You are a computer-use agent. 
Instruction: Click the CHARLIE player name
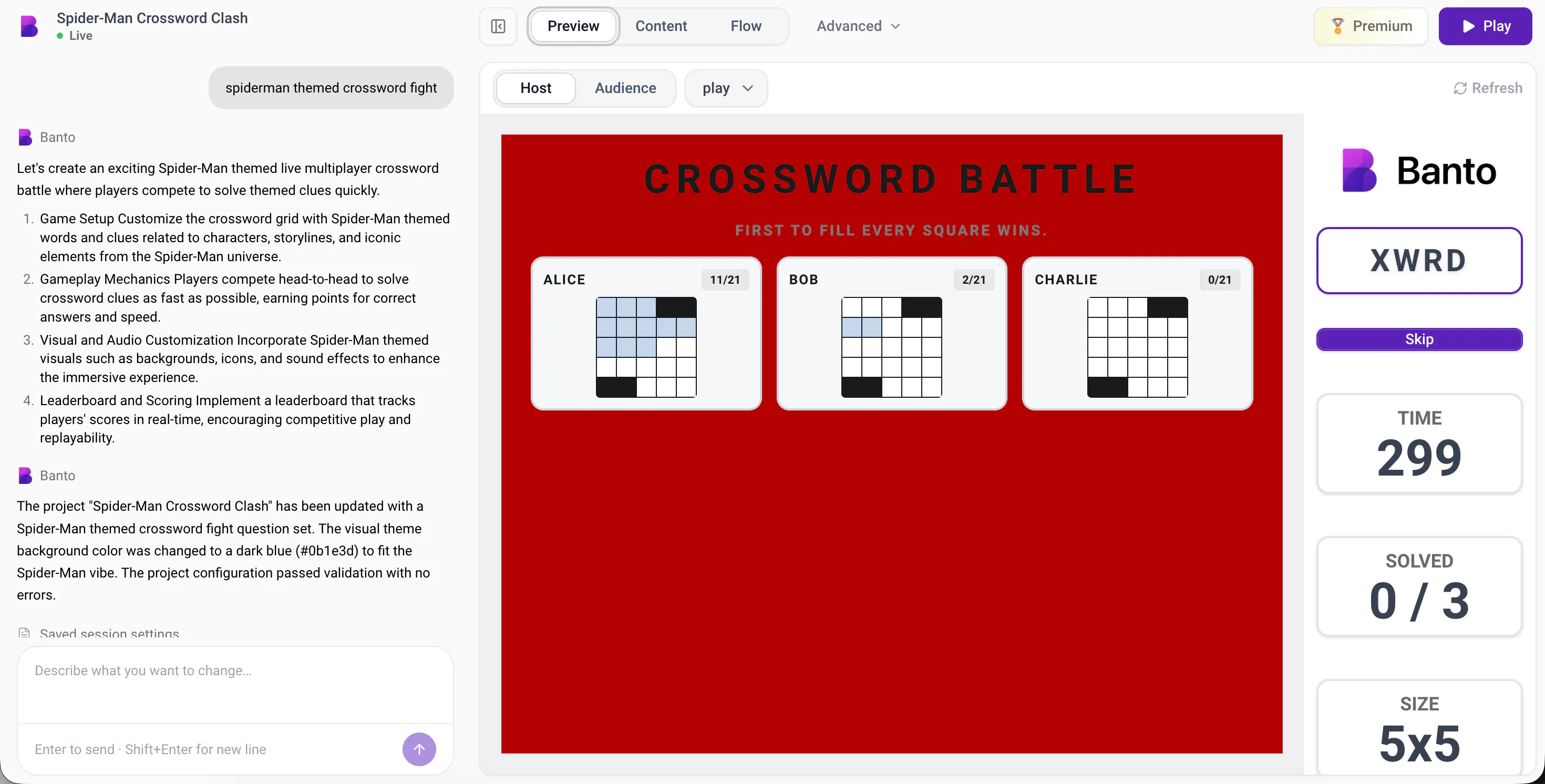[1066, 280]
